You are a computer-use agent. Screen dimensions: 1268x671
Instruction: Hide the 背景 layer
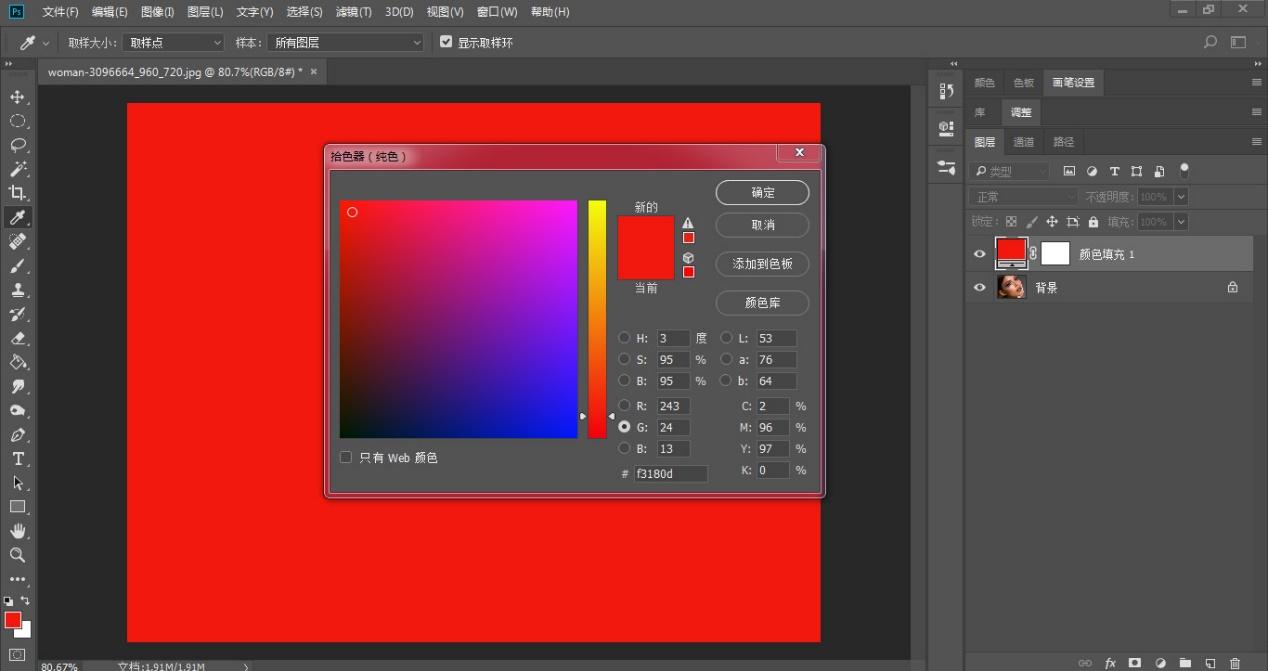click(980, 287)
